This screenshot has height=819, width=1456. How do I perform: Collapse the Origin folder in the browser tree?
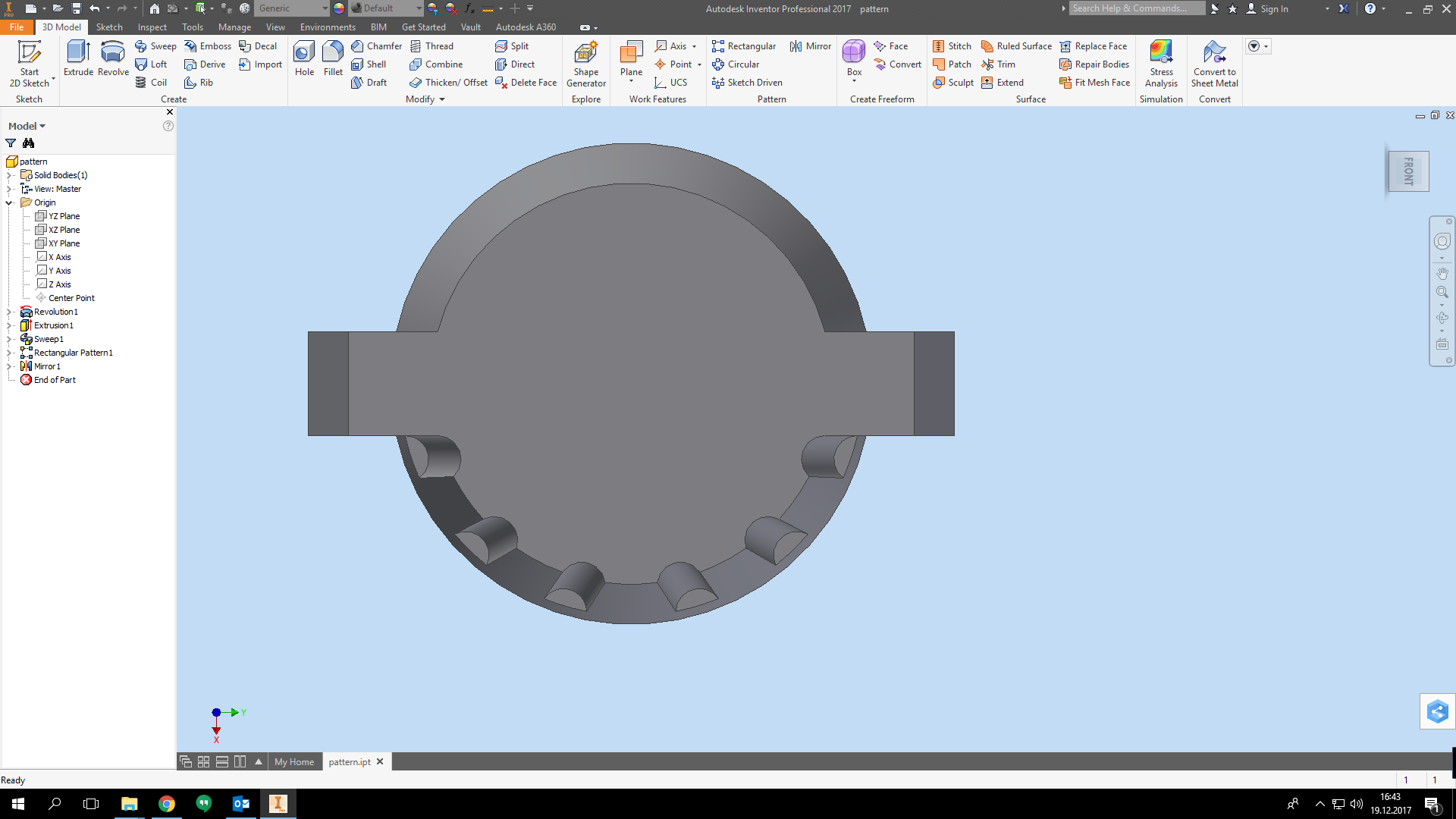[8, 202]
